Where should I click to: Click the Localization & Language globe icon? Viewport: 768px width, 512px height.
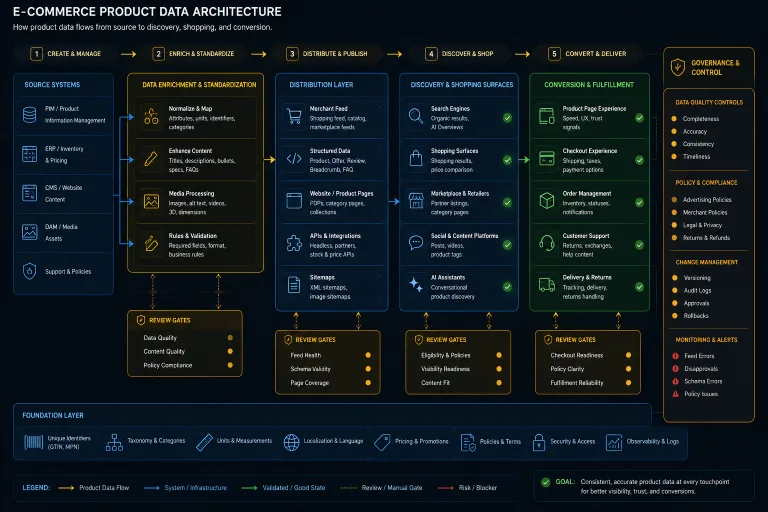[x=291, y=442]
